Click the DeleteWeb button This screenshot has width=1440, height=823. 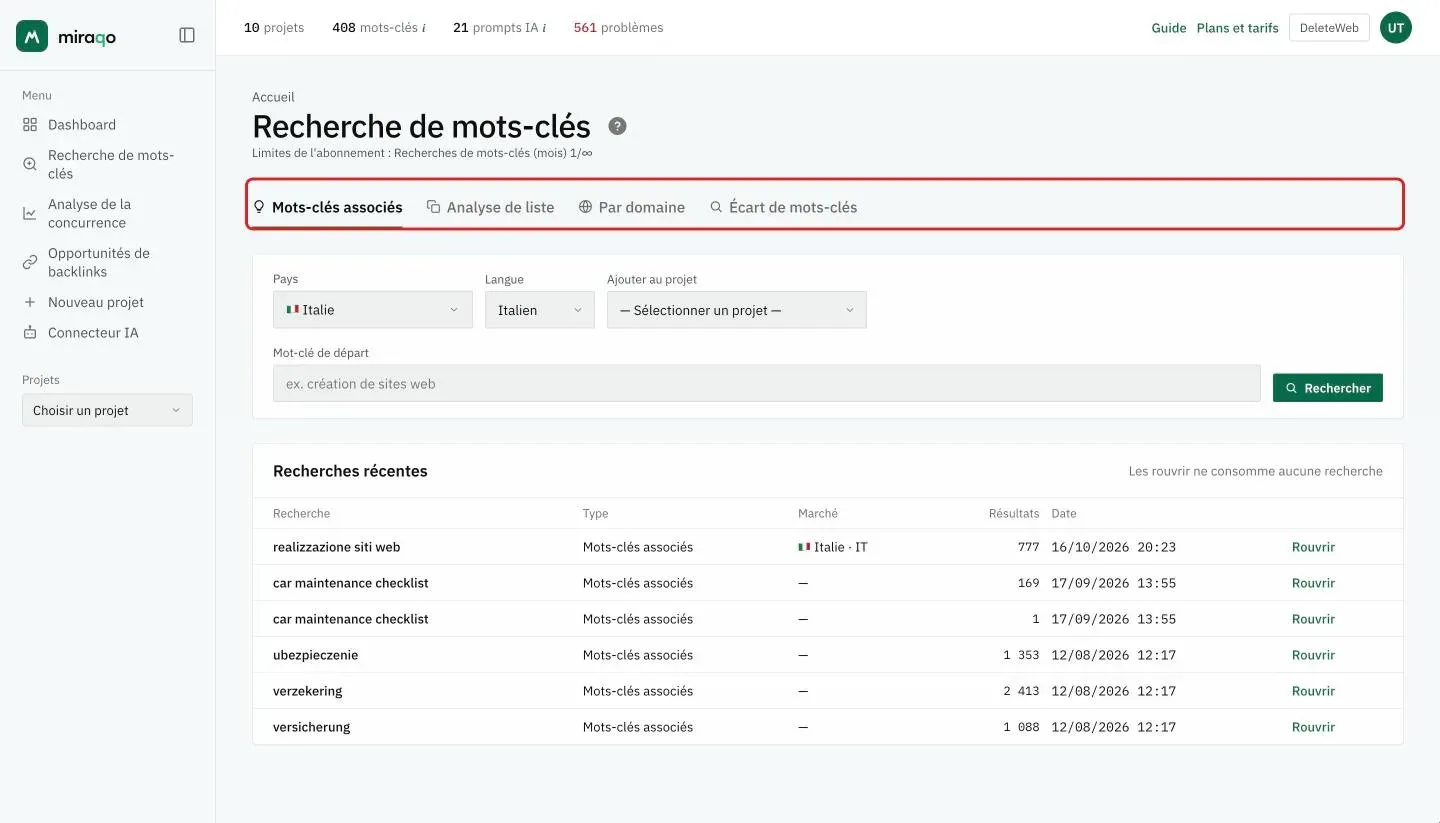pos(1329,28)
